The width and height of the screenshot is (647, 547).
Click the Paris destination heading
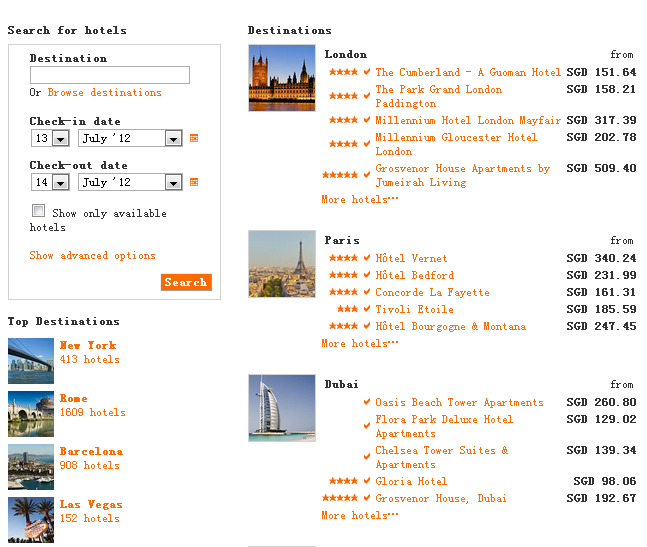point(342,240)
